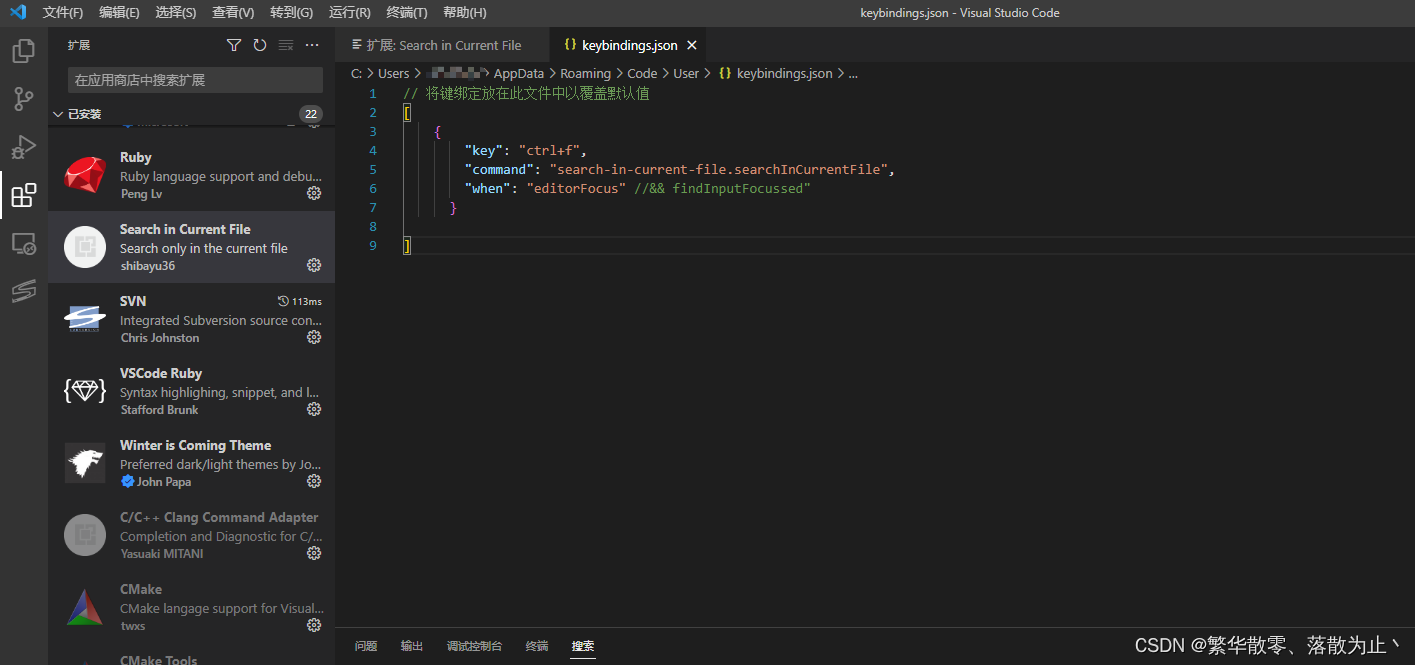Click the User breadcrumb segment

[x=686, y=73]
